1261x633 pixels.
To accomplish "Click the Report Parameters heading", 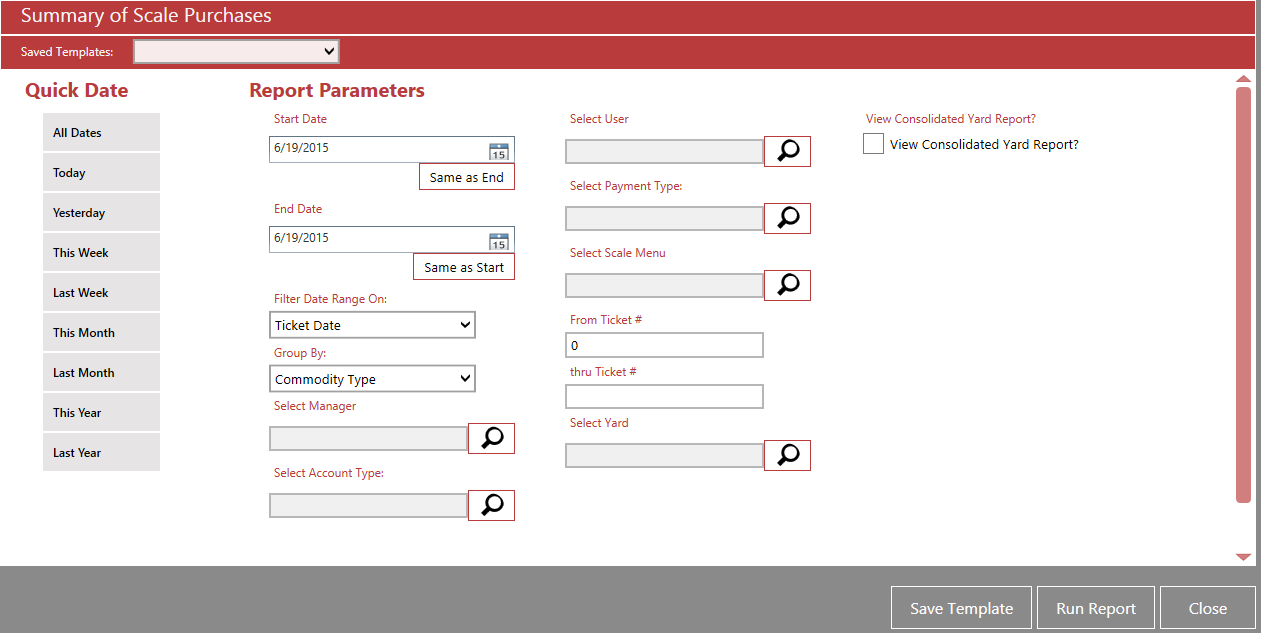I will point(337,90).
